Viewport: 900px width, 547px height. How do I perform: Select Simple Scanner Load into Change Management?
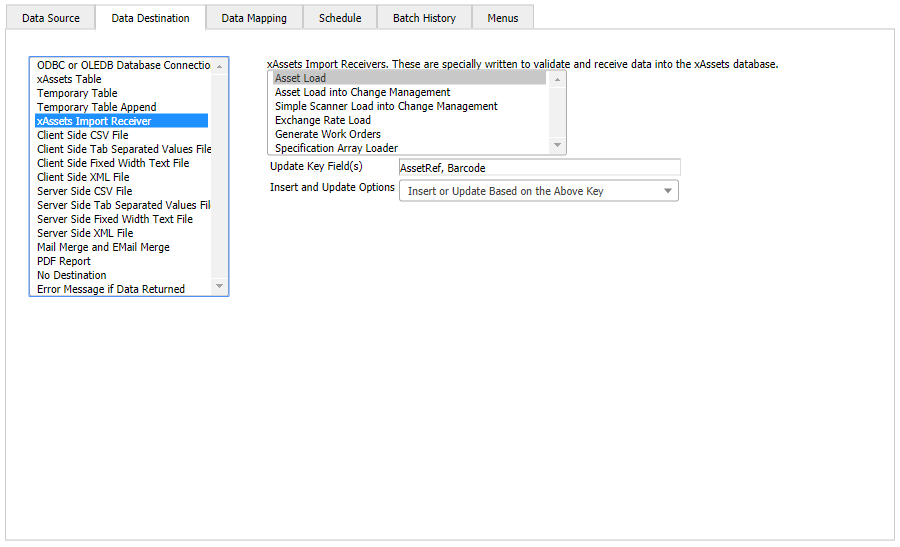(409, 106)
